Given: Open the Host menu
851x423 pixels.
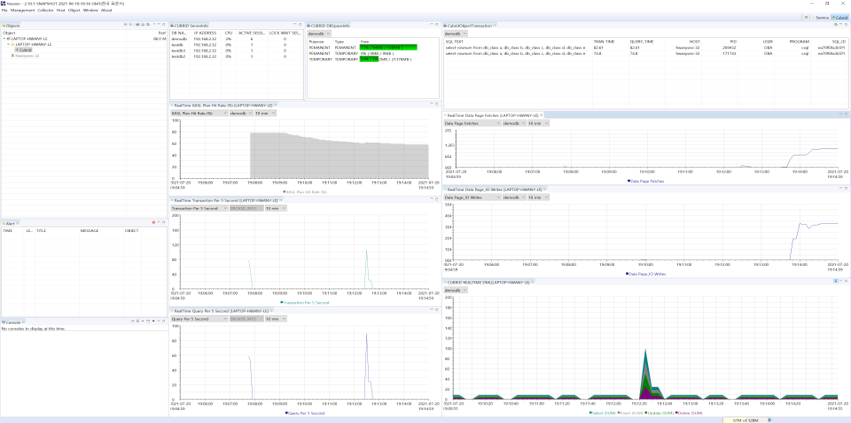Looking at the screenshot, I should pos(61,10).
